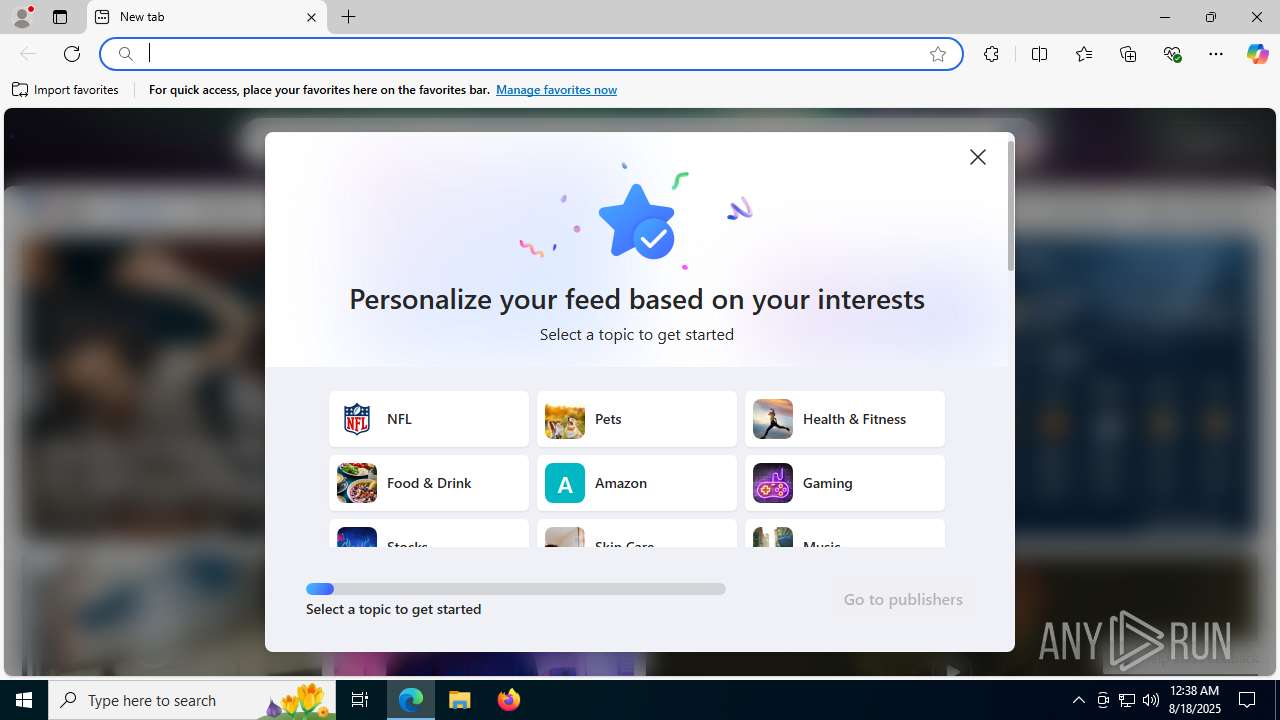This screenshot has height=720, width=1280.
Task: Click the address bar search magnifier icon
Action: (126, 54)
